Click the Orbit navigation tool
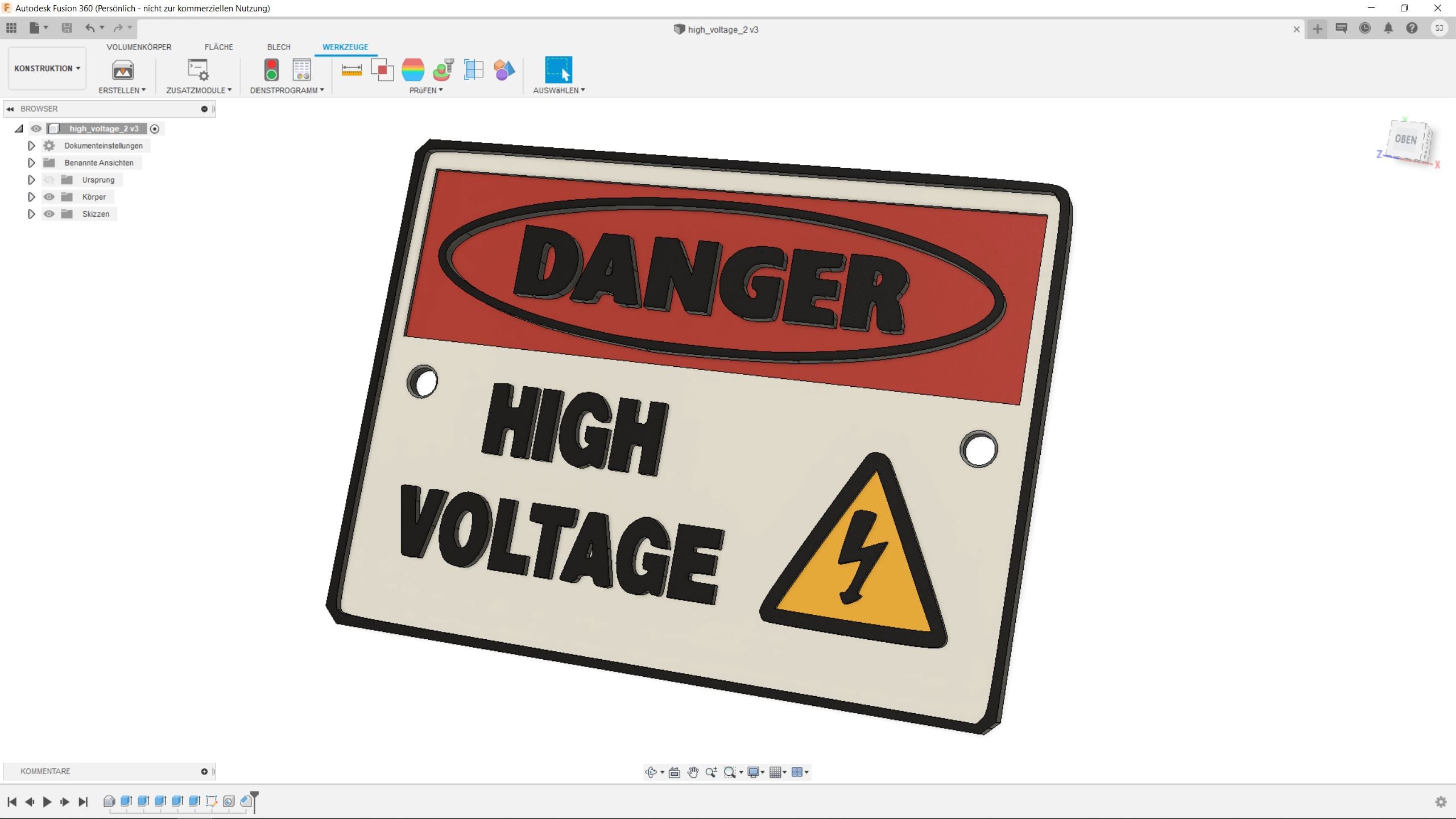1456x819 pixels. [651, 772]
